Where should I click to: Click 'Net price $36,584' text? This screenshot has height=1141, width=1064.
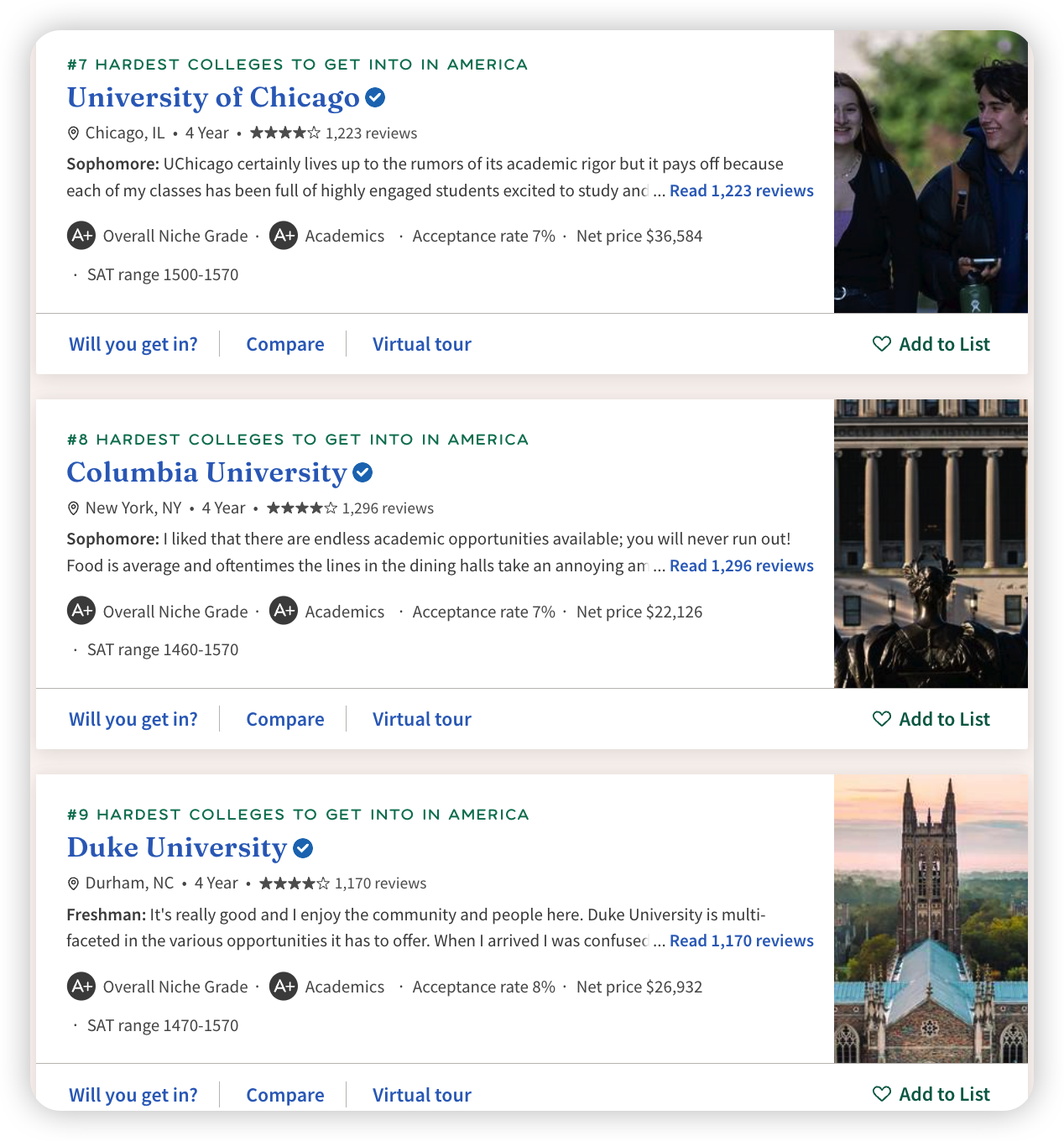click(639, 237)
